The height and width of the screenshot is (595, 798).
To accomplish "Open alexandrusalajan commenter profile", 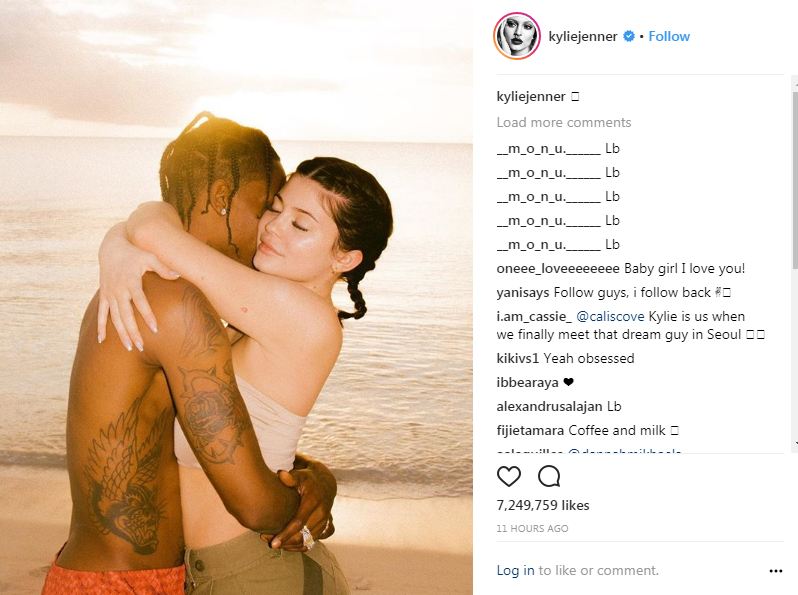I will click(x=550, y=406).
